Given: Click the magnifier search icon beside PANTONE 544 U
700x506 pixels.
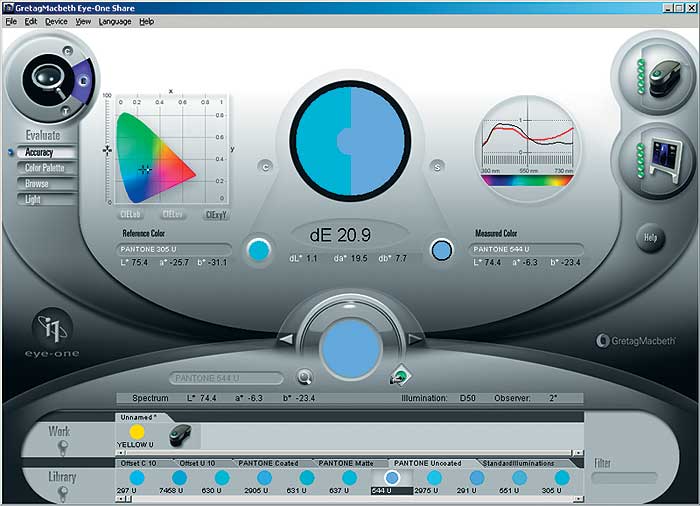Looking at the screenshot, I should 304,378.
